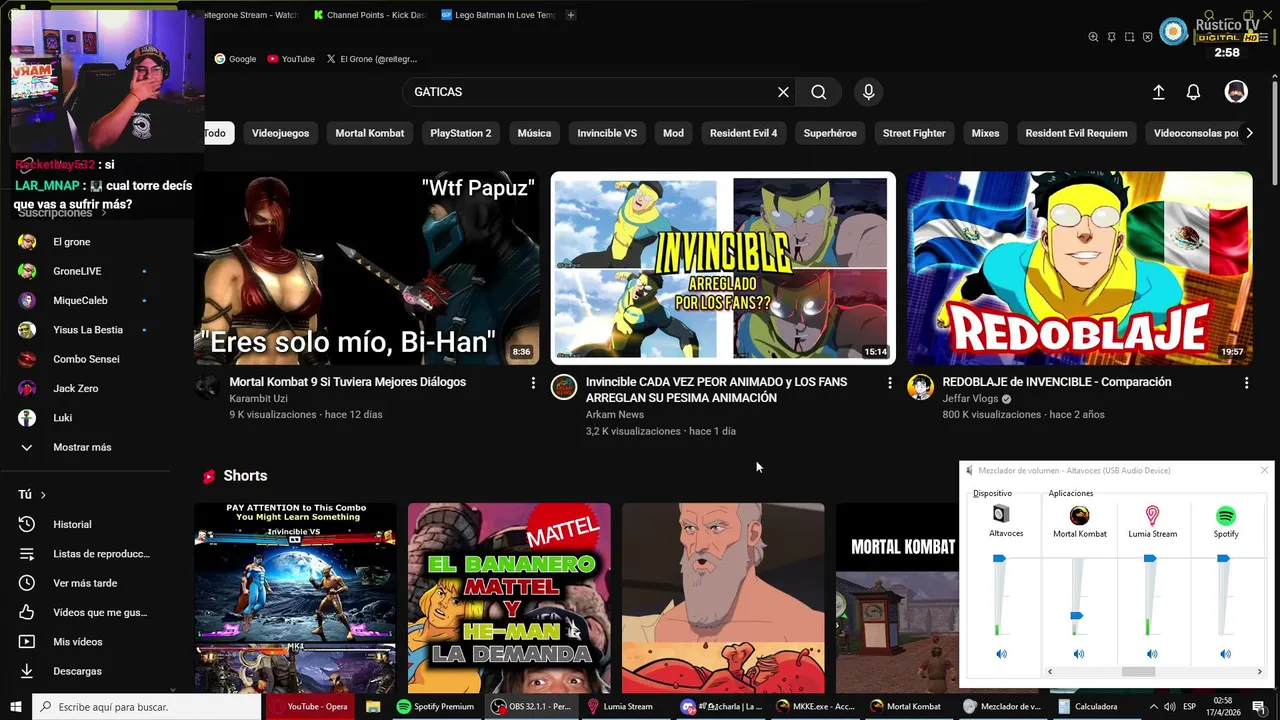Click the Spotify mixer app icon

(x=1226, y=515)
